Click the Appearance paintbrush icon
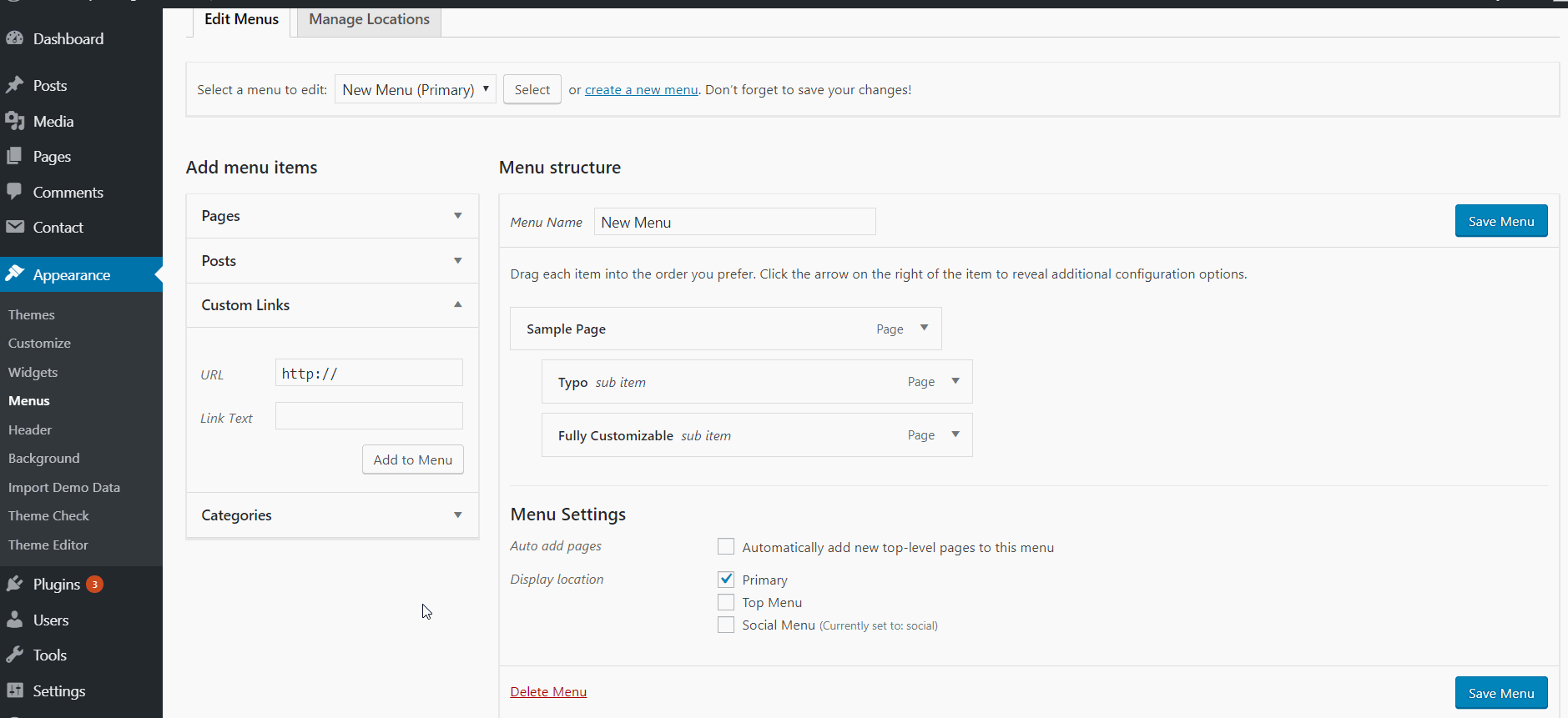The height and width of the screenshot is (718, 1568). tap(15, 274)
